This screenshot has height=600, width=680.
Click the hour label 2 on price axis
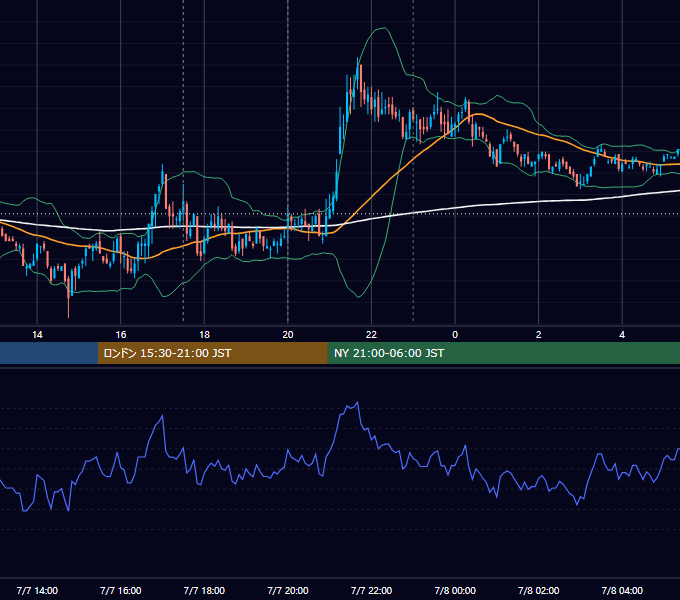pyautogui.click(x=539, y=335)
